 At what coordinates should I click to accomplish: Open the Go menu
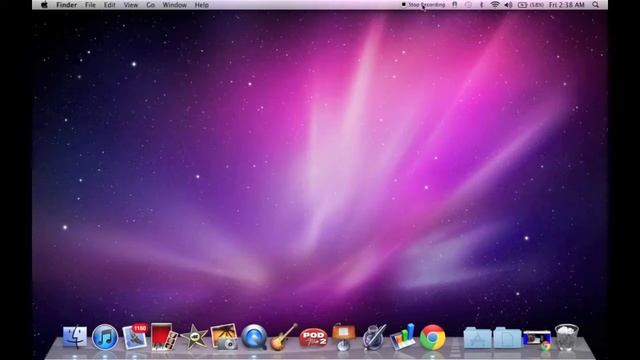151,5
